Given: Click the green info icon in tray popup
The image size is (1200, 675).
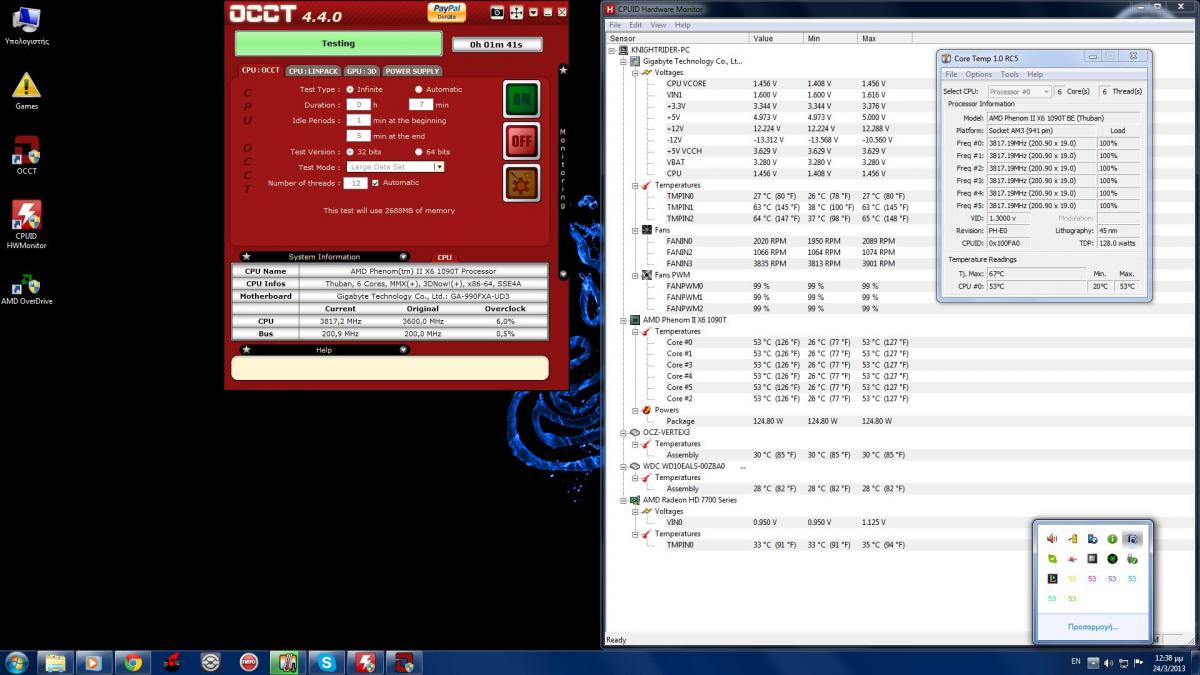Looking at the screenshot, I should click(x=1112, y=538).
